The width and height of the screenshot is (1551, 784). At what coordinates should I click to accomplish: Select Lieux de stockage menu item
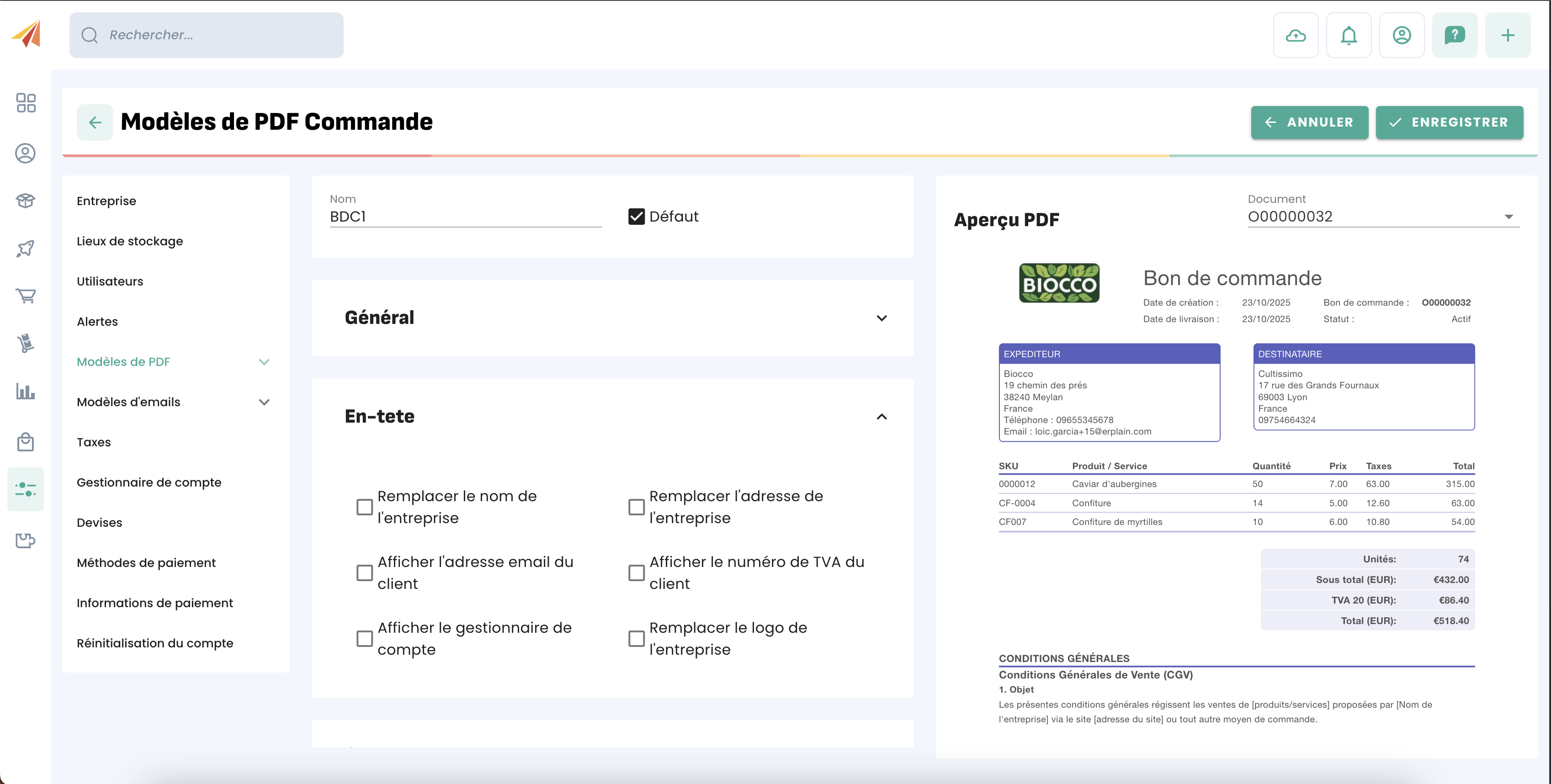point(129,241)
